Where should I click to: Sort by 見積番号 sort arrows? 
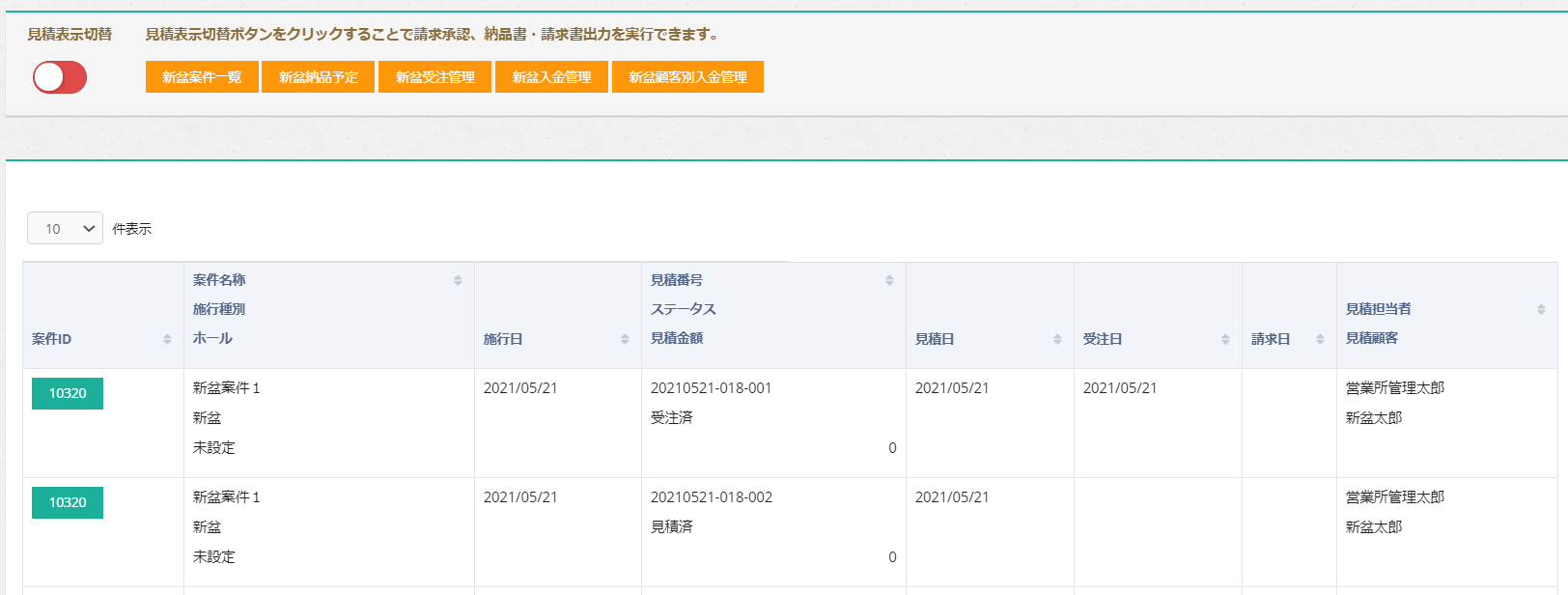(889, 280)
